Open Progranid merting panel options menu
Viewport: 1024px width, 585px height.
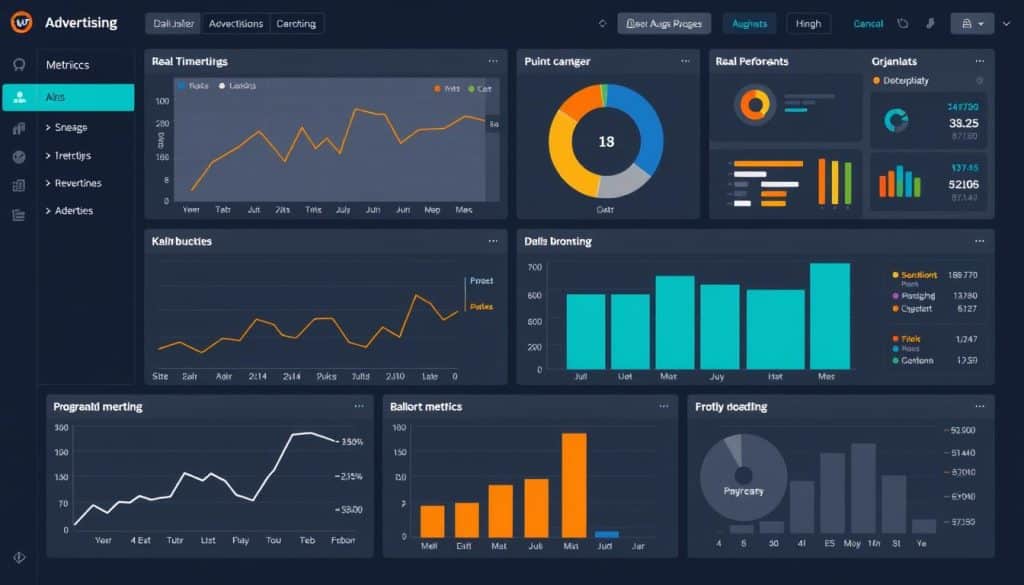point(359,406)
